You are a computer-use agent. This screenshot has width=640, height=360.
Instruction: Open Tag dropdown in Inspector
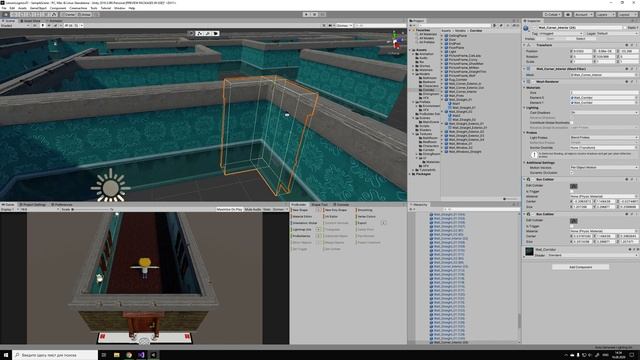coord(561,33)
